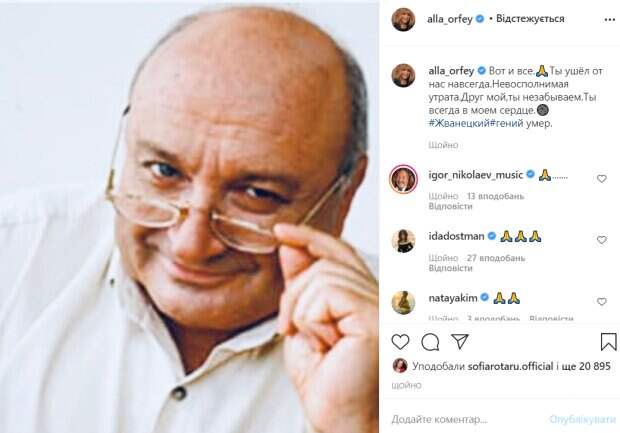Open natayakim profile avatar
620x433 pixels.
tap(403, 303)
